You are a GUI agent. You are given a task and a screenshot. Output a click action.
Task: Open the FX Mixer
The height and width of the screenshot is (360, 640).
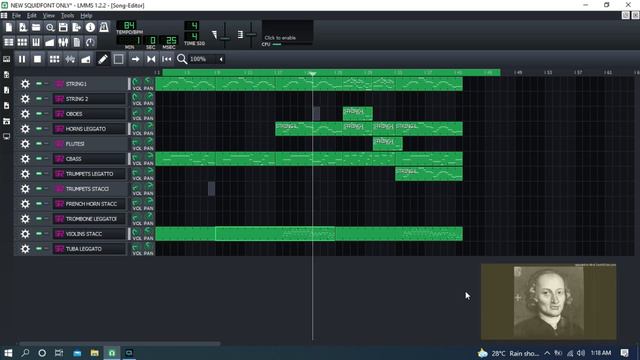pyautogui.click(x=63, y=42)
